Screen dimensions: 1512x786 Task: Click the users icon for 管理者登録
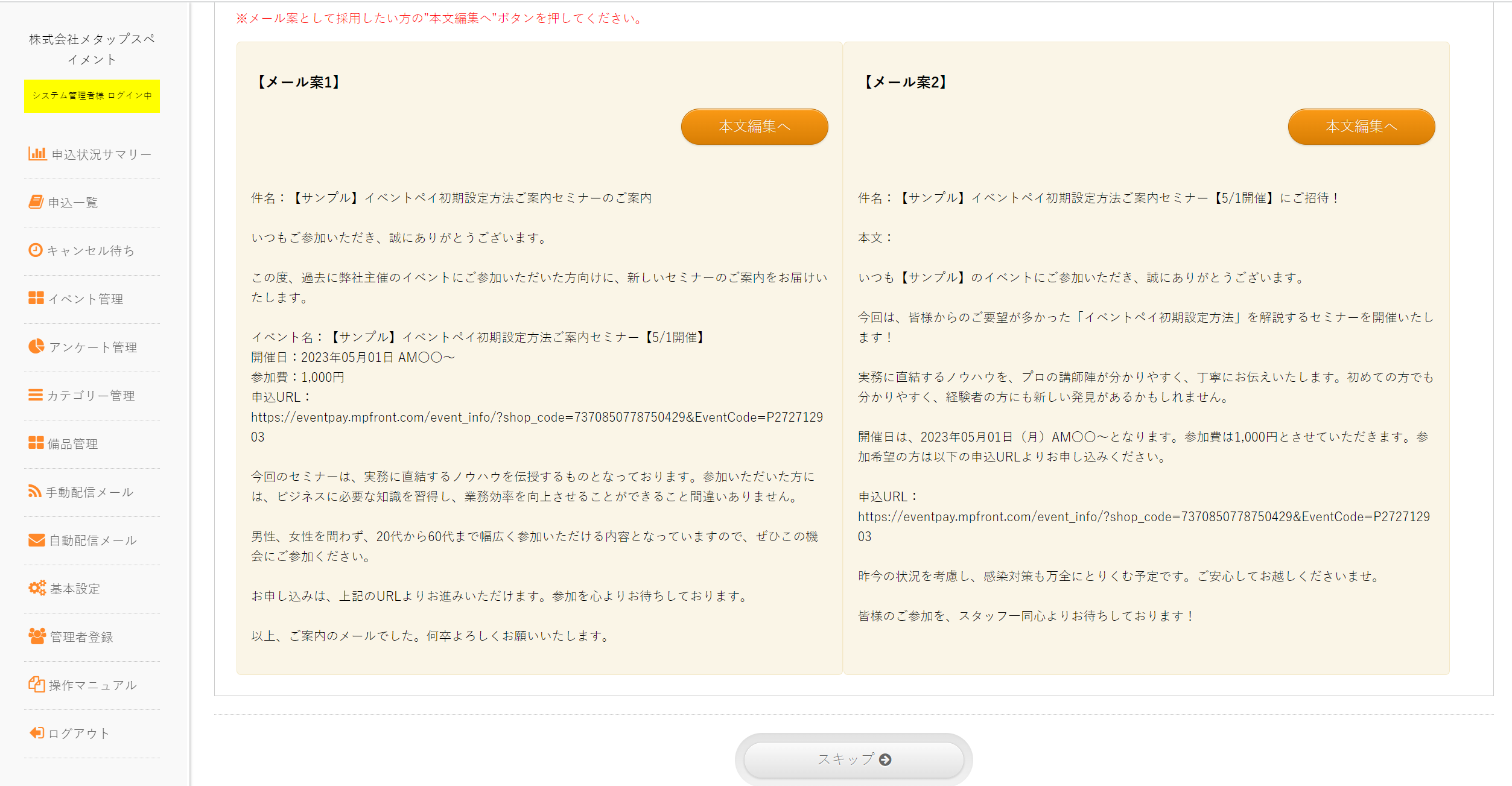coord(37,636)
